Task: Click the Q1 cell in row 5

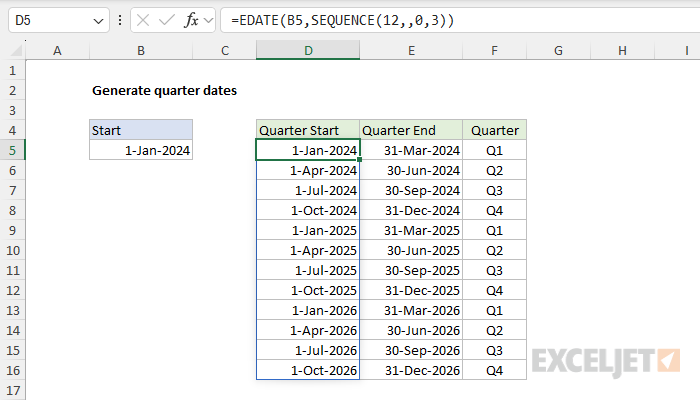Action: coord(495,150)
